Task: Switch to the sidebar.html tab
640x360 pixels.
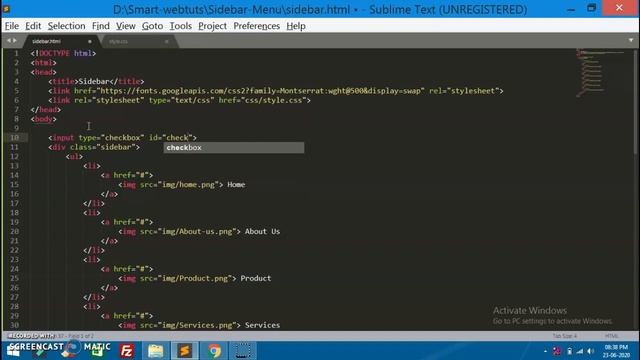Action: (x=60, y=41)
